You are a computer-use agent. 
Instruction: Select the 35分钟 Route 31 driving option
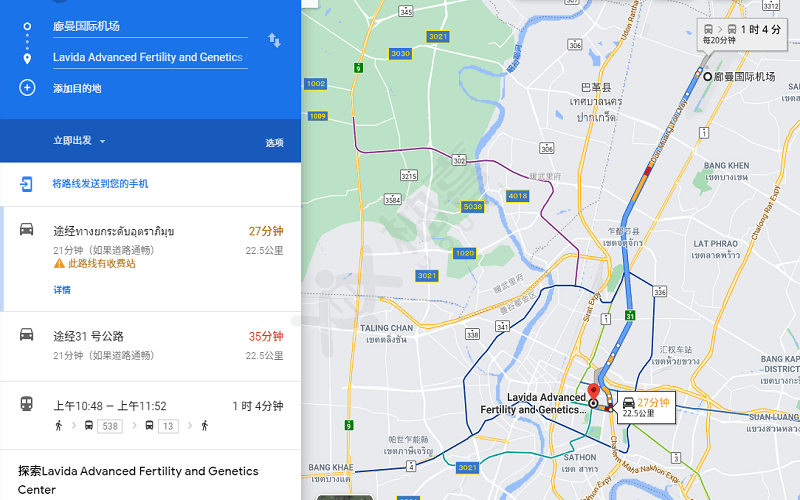click(x=150, y=345)
